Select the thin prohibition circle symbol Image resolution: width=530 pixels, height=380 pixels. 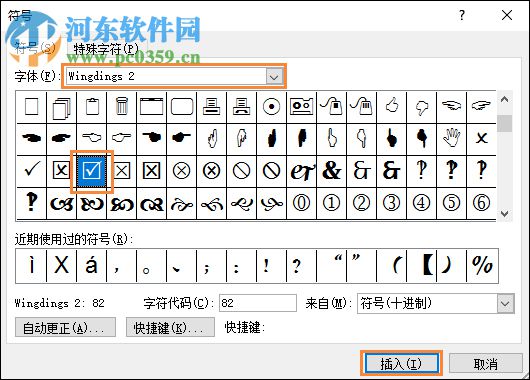[241, 171]
